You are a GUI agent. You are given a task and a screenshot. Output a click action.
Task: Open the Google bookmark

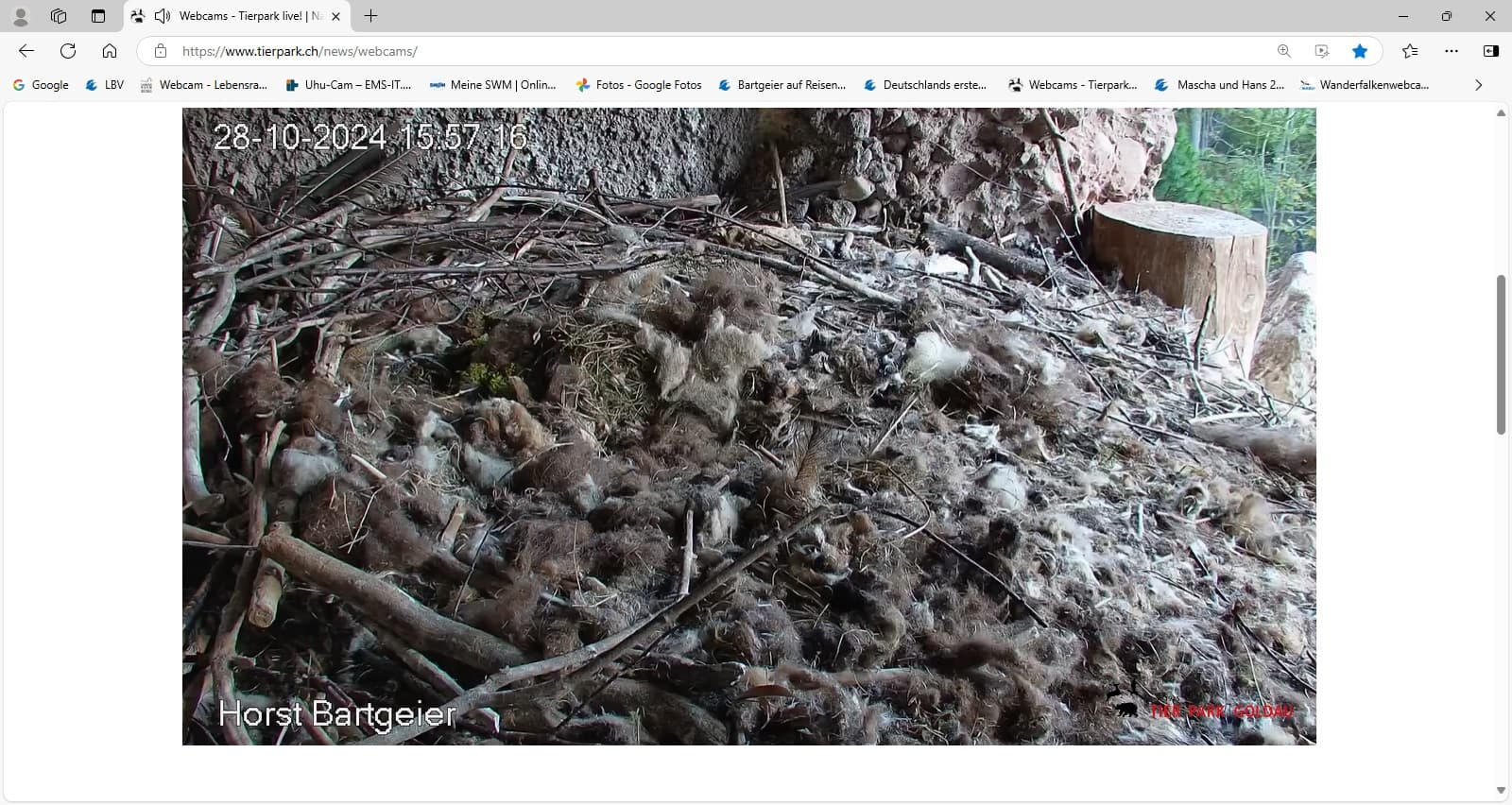[x=41, y=85]
